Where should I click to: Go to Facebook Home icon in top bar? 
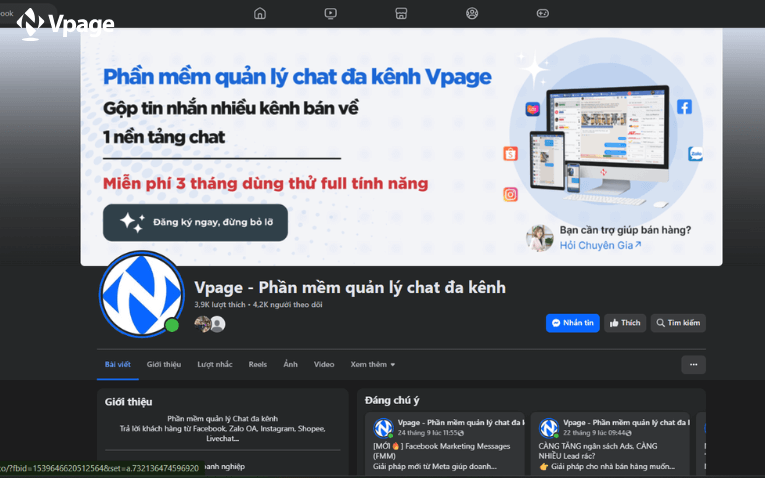pos(260,13)
